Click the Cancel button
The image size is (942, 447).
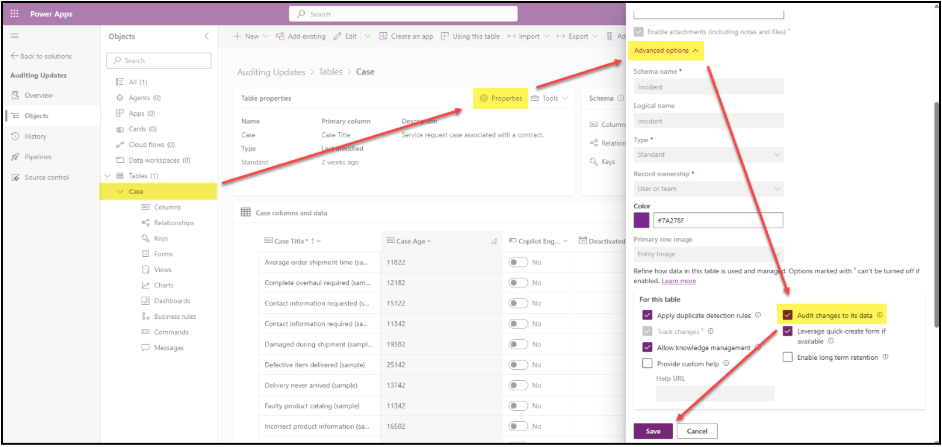point(696,431)
